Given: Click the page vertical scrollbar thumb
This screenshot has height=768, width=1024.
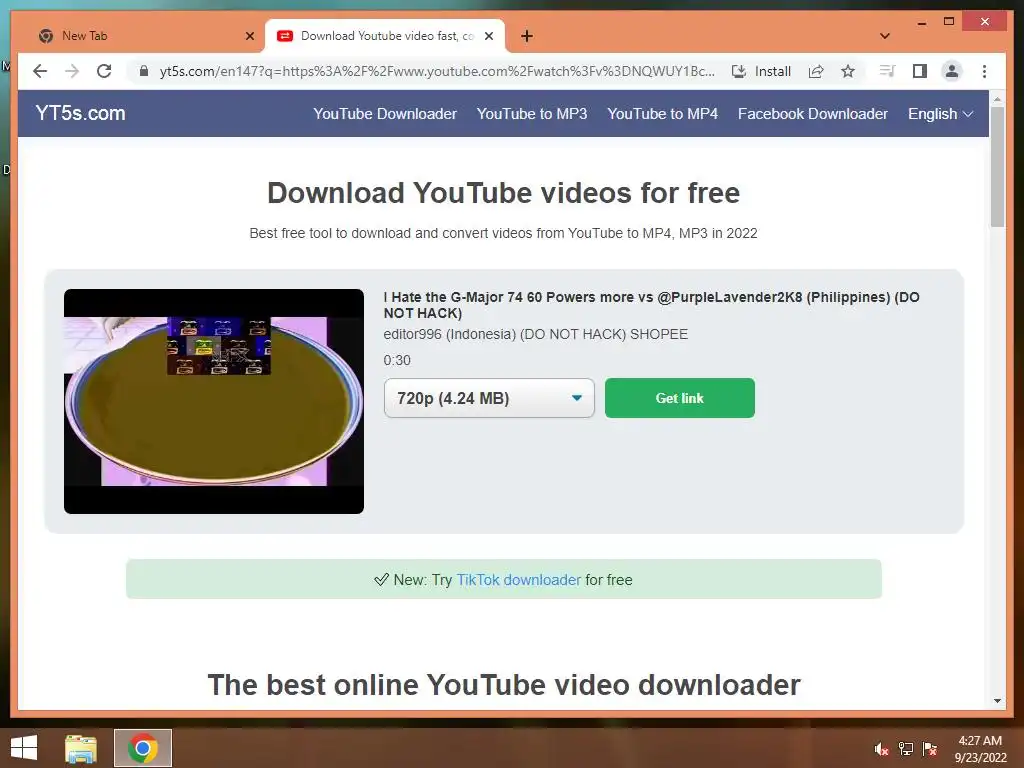Looking at the screenshot, I should (997, 167).
